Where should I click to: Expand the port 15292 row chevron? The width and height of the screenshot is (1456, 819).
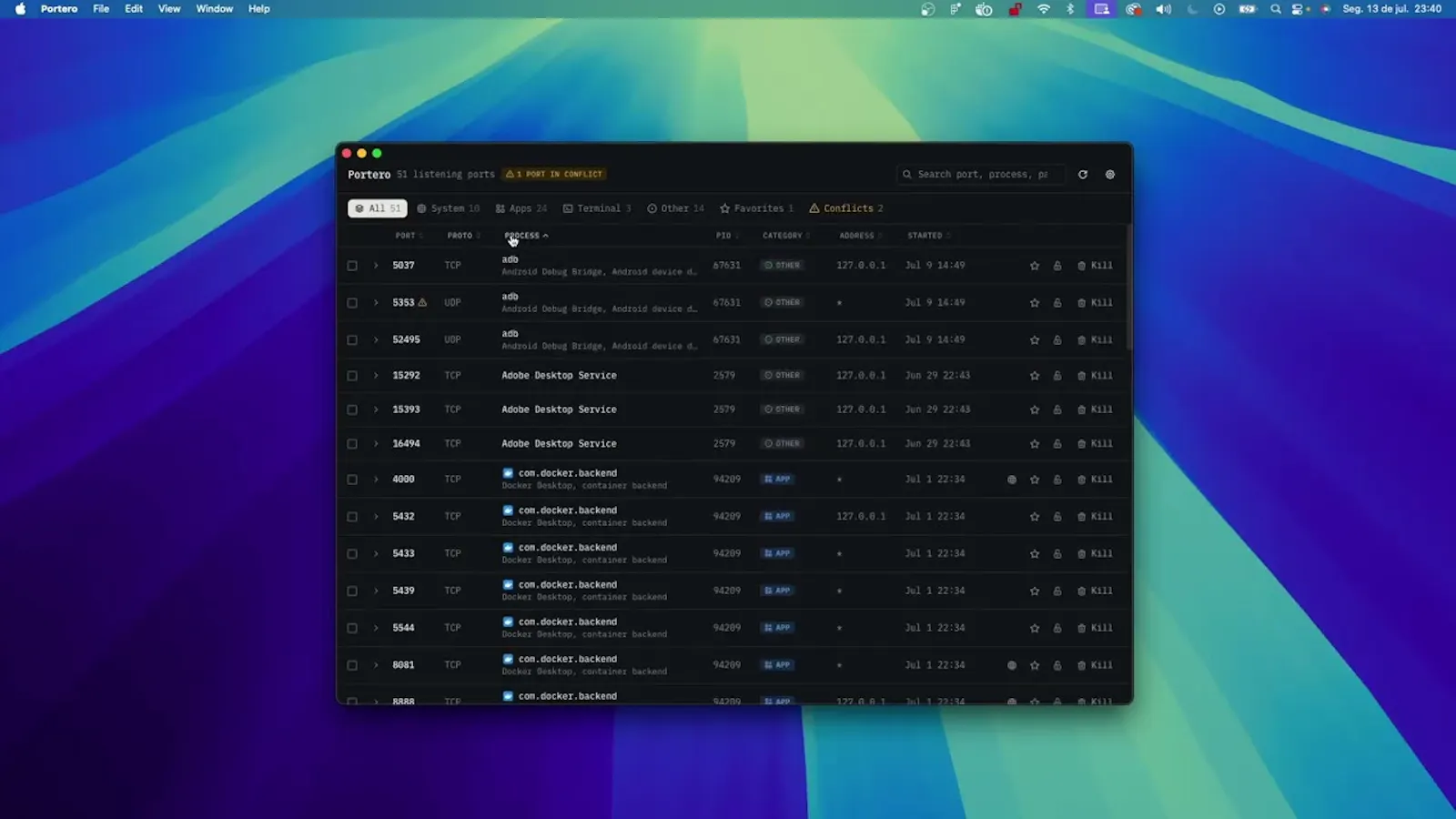(376, 376)
